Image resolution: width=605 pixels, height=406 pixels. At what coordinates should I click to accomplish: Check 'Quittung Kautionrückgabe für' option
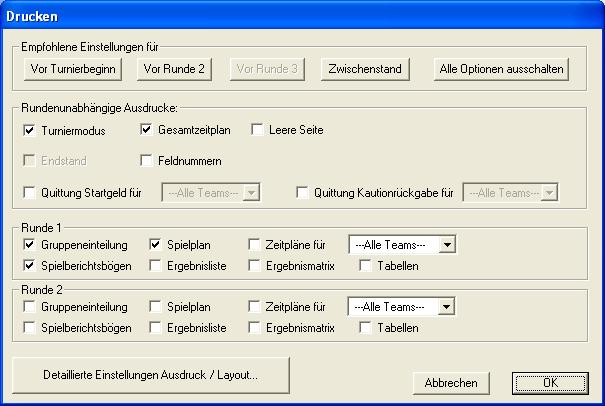click(x=304, y=193)
